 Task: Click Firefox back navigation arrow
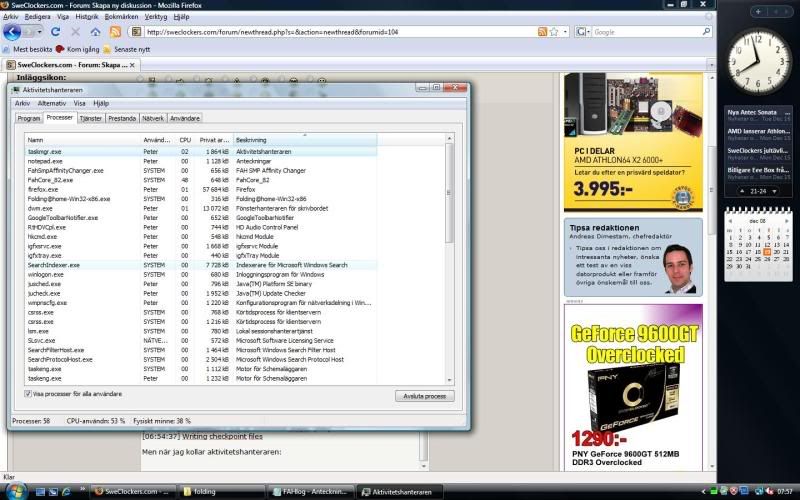[12, 31]
